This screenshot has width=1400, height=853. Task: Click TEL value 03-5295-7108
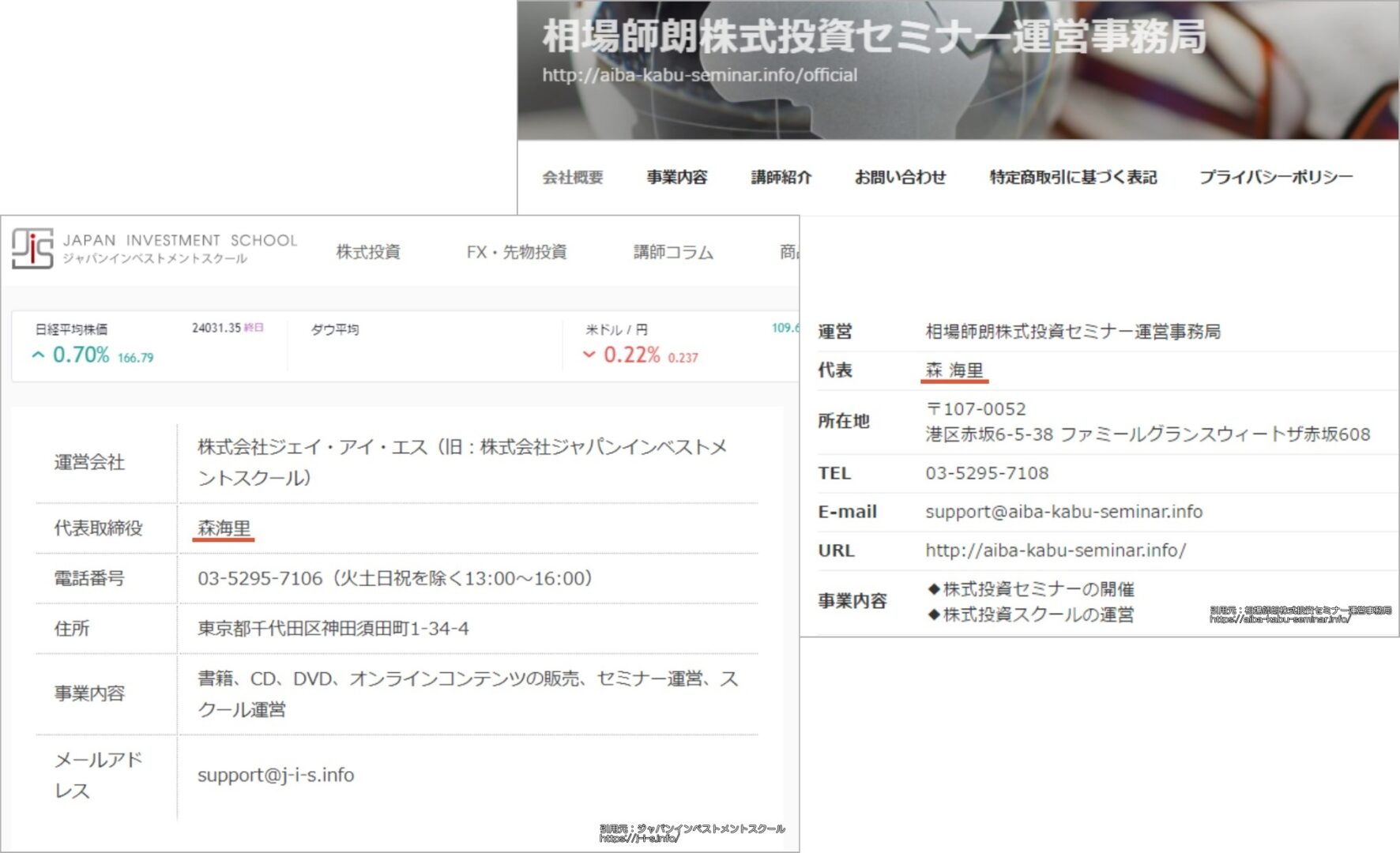(987, 473)
